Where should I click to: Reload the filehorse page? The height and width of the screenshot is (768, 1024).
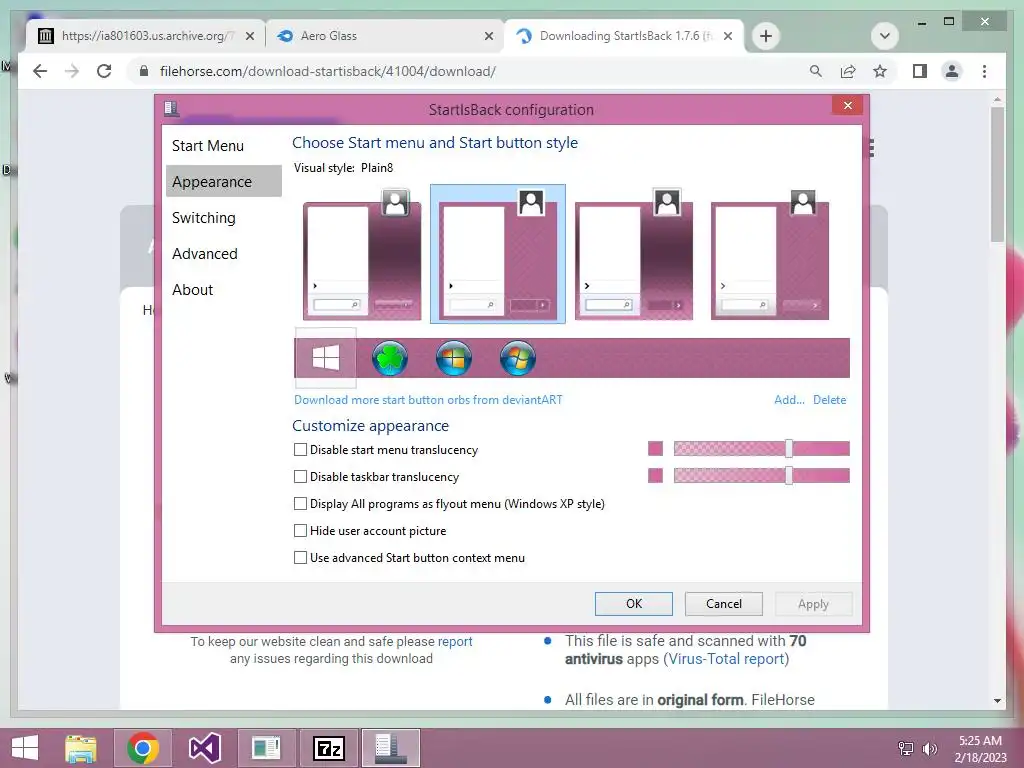tap(104, 71)
